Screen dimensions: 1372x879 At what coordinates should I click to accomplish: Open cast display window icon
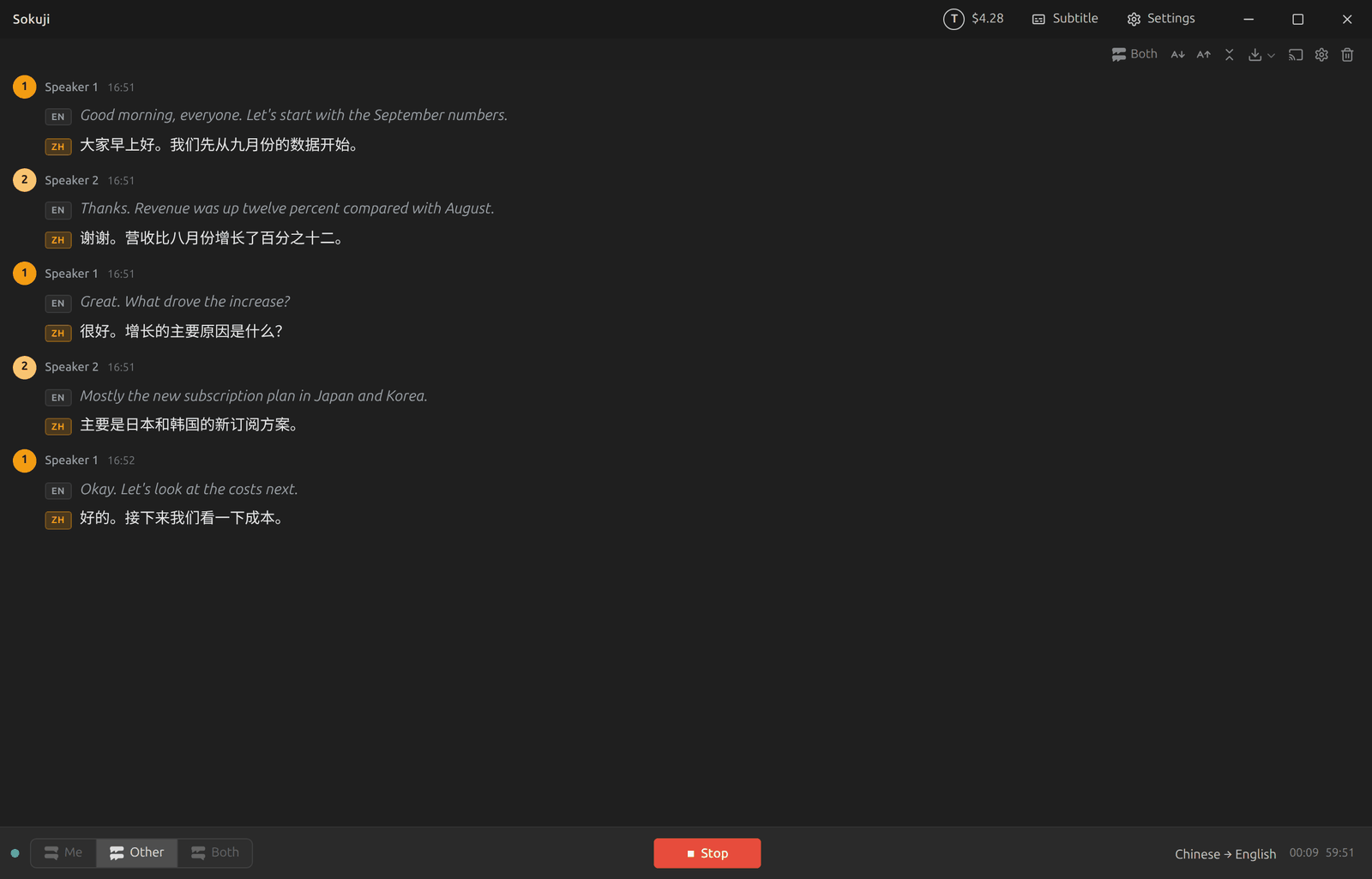(x=1296, y=54)
